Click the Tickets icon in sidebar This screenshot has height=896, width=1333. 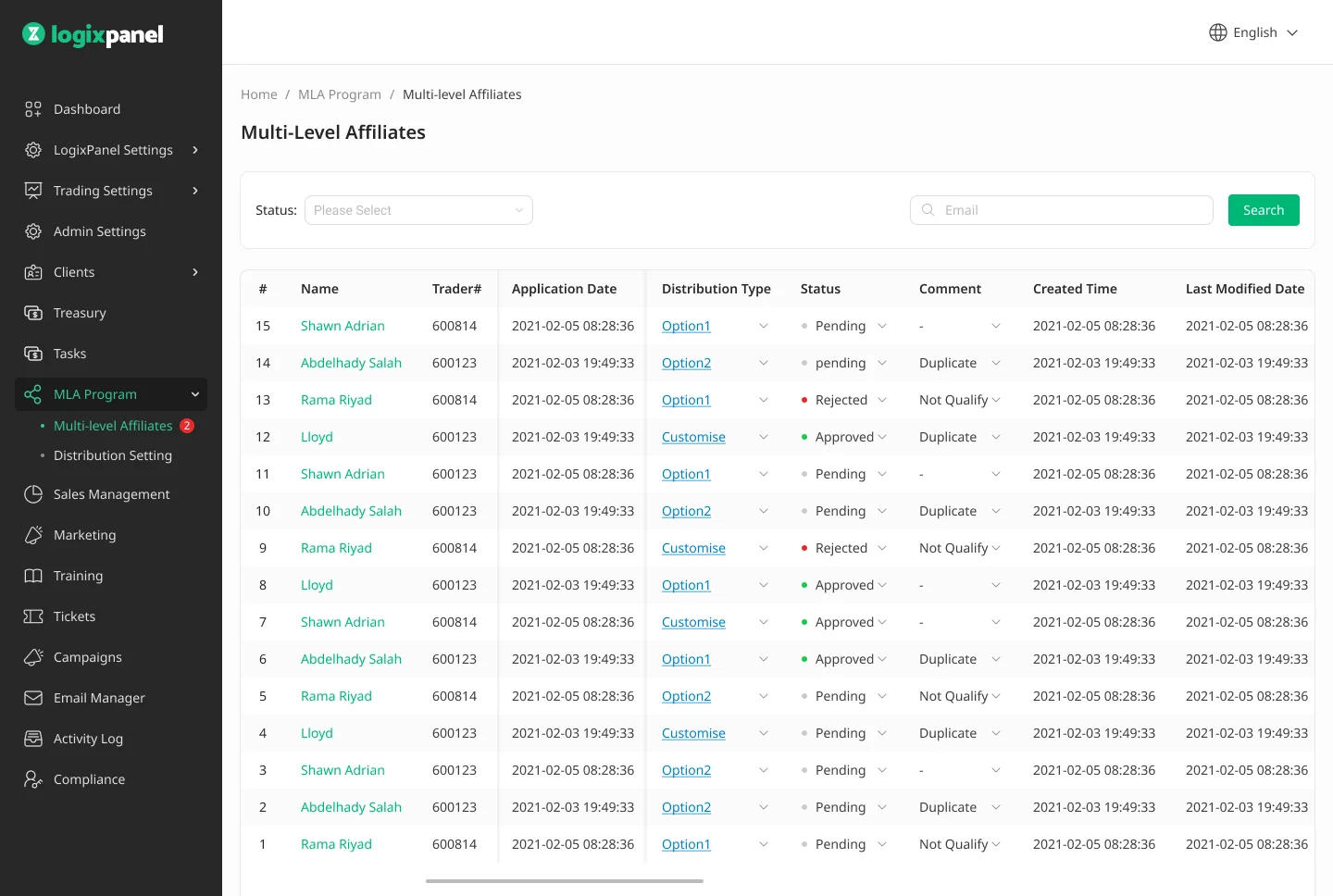(x=33, y=616)
